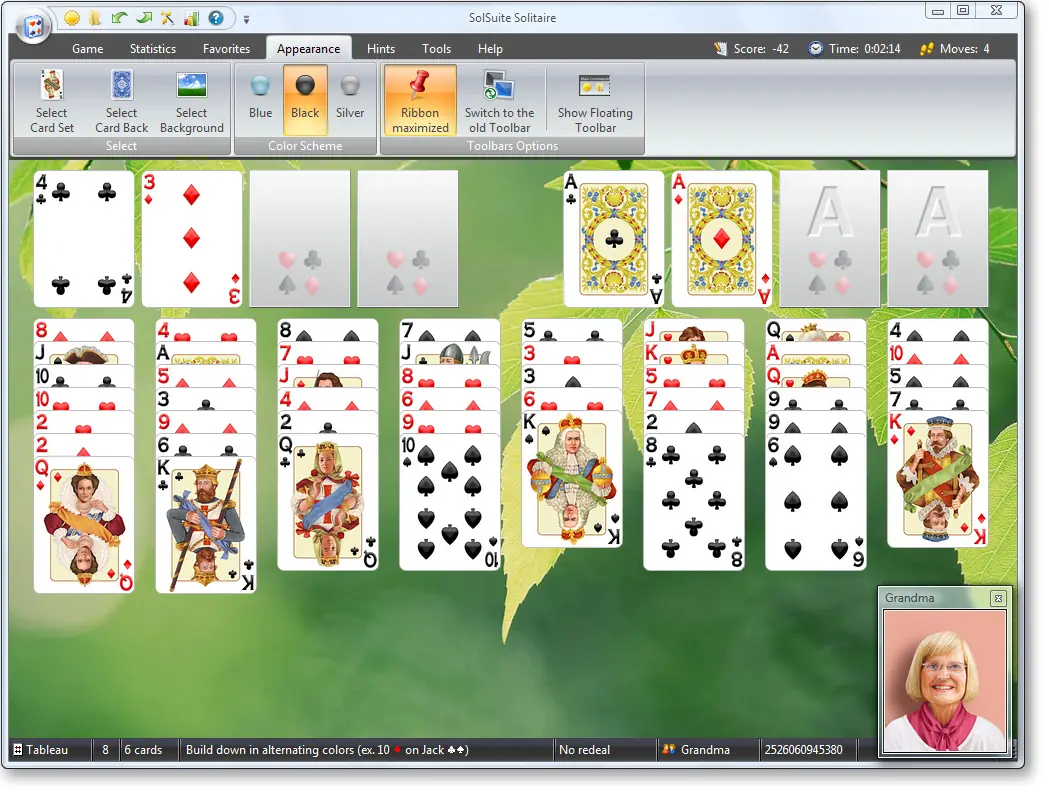Click the 'Build down in alternating colors' rule text
1049x795 pixels.
pos(327,749)
